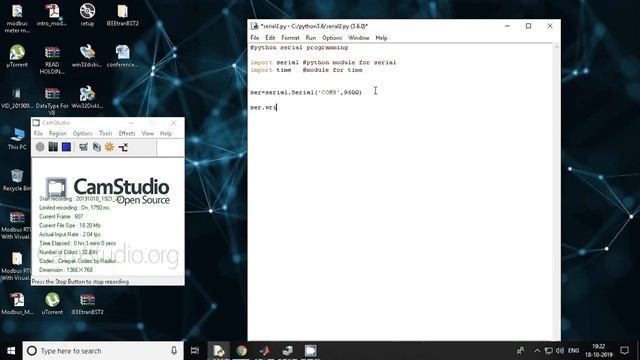Click the ENG language indicator

(573, 351)
